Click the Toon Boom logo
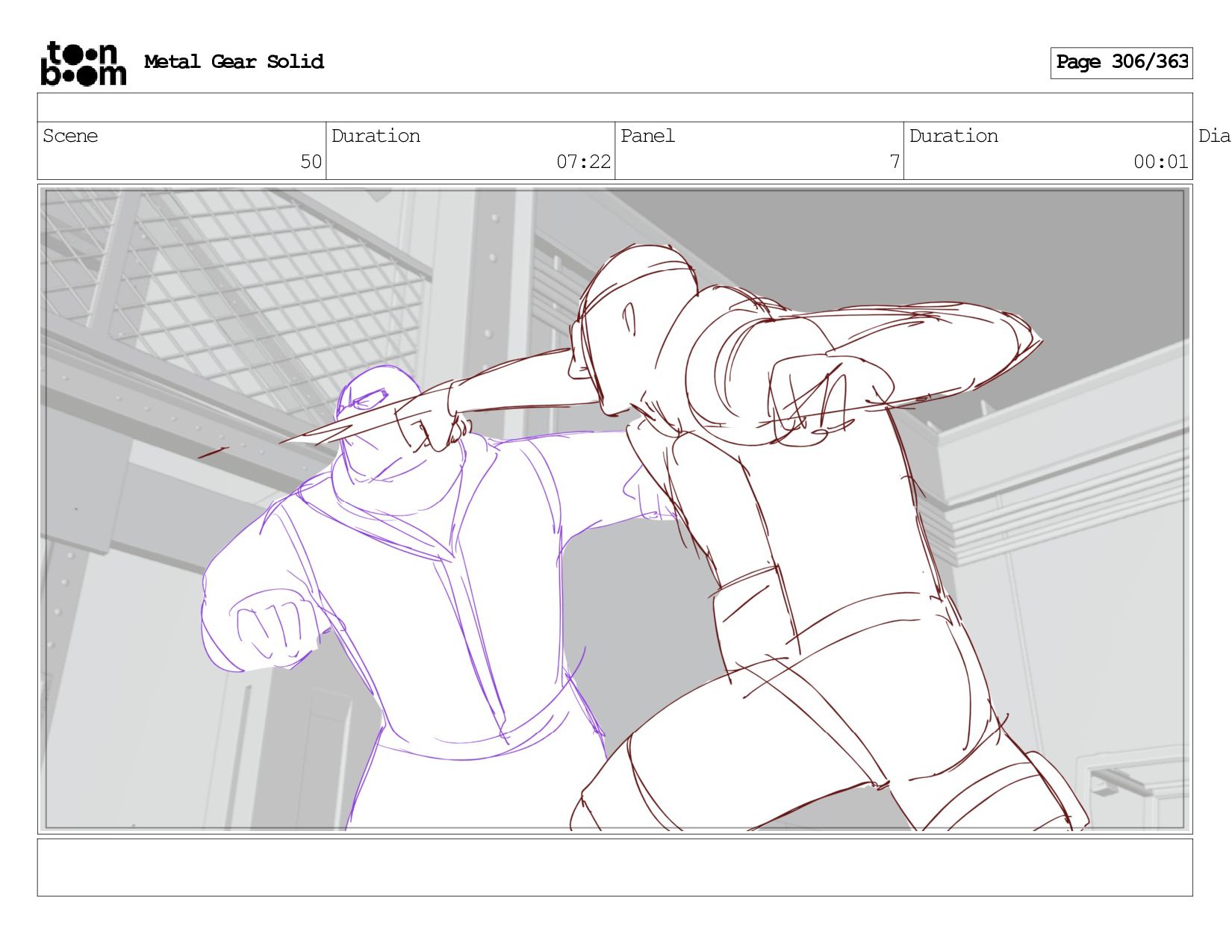Screen dimensions: 1232x952 pos(83,63)
